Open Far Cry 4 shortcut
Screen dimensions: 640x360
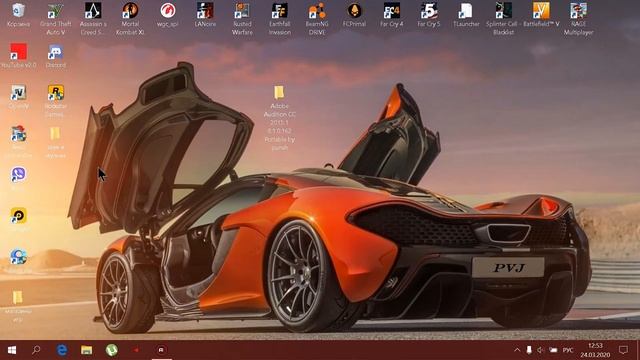pos(391,11)
